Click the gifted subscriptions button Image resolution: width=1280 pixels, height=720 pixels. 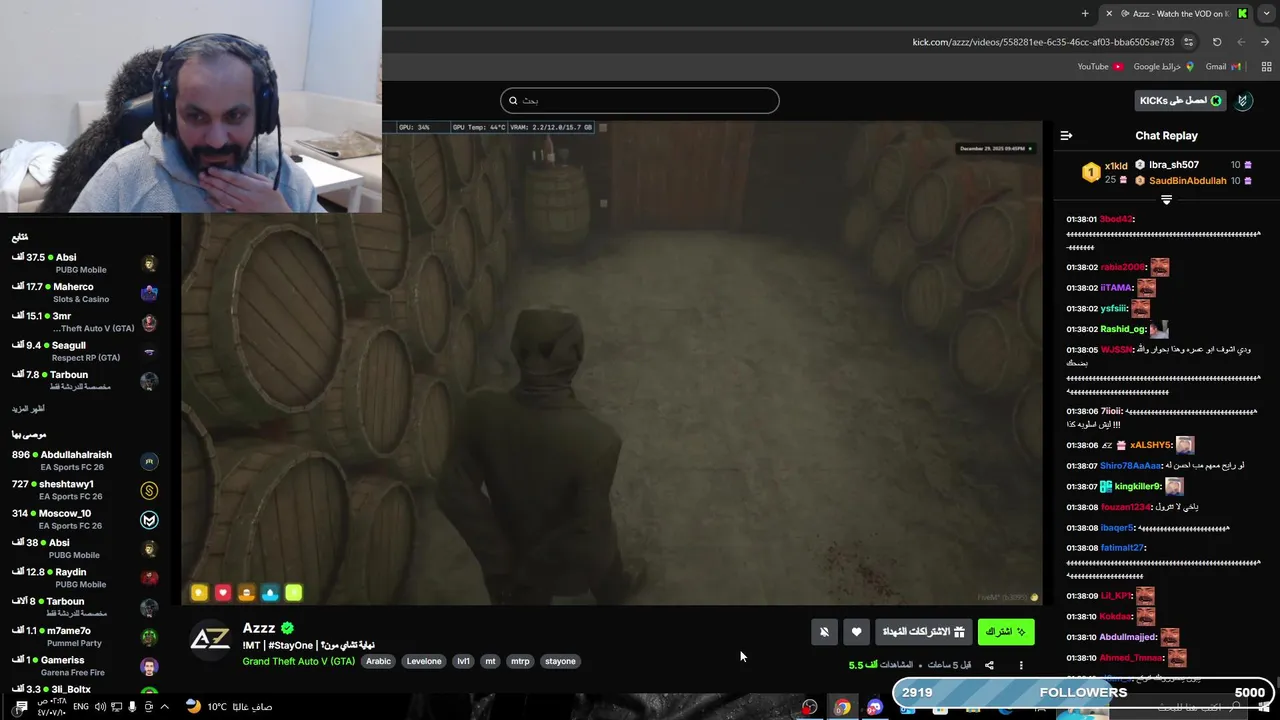(923, 632)
